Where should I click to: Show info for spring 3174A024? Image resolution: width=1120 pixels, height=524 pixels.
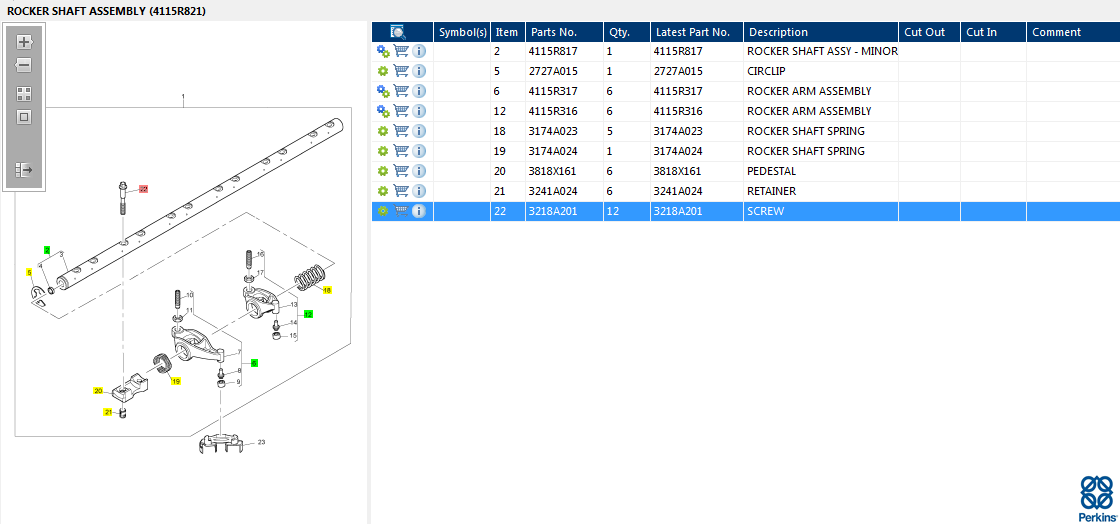(x=419, y=151)
